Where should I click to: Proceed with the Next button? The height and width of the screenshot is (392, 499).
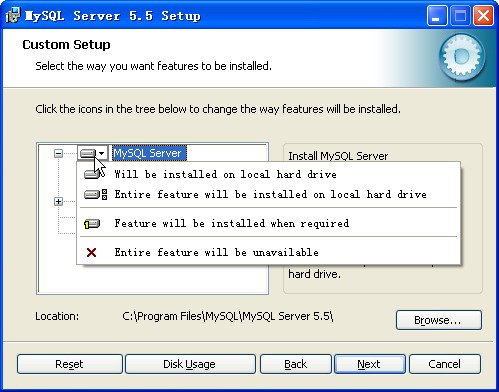[370, 364]
